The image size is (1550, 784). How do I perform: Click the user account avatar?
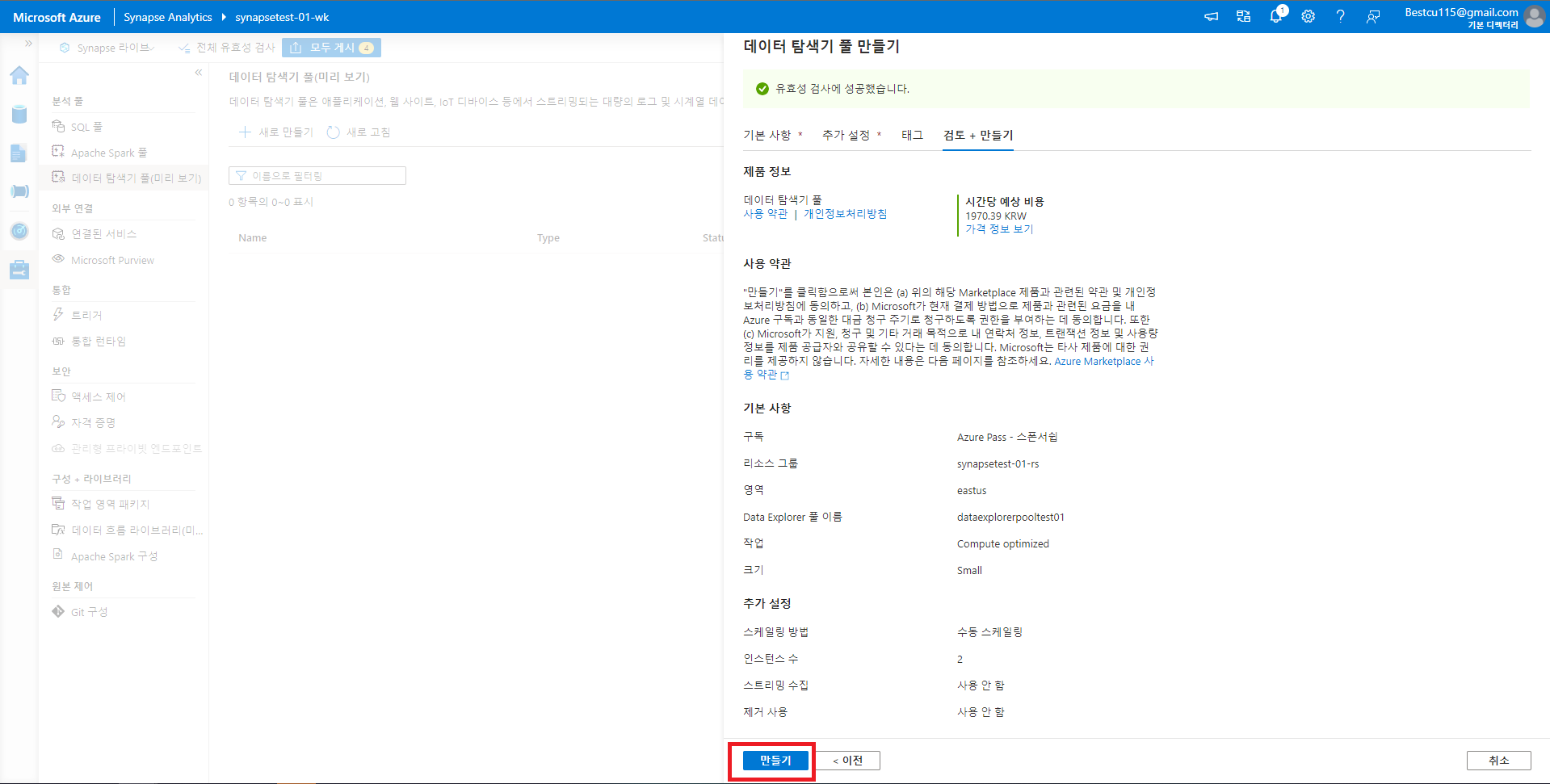[x=1534, y=16]
